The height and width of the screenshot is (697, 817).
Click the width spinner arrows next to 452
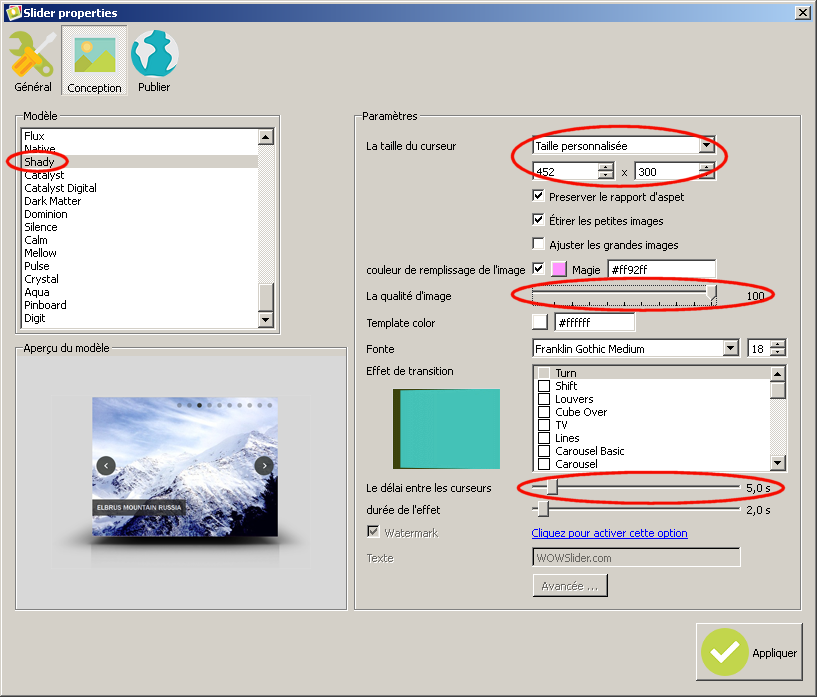point(605,171)
